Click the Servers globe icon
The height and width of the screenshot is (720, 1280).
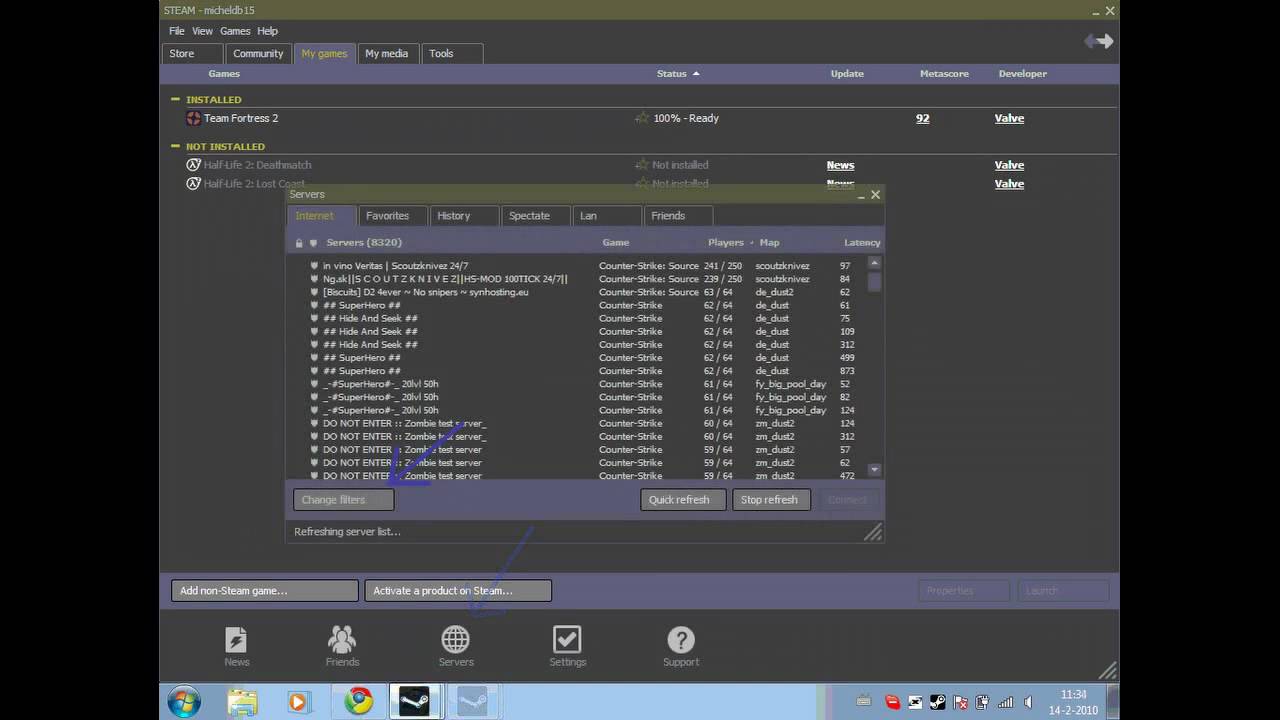pyautogui.click(x=455, y=640)
